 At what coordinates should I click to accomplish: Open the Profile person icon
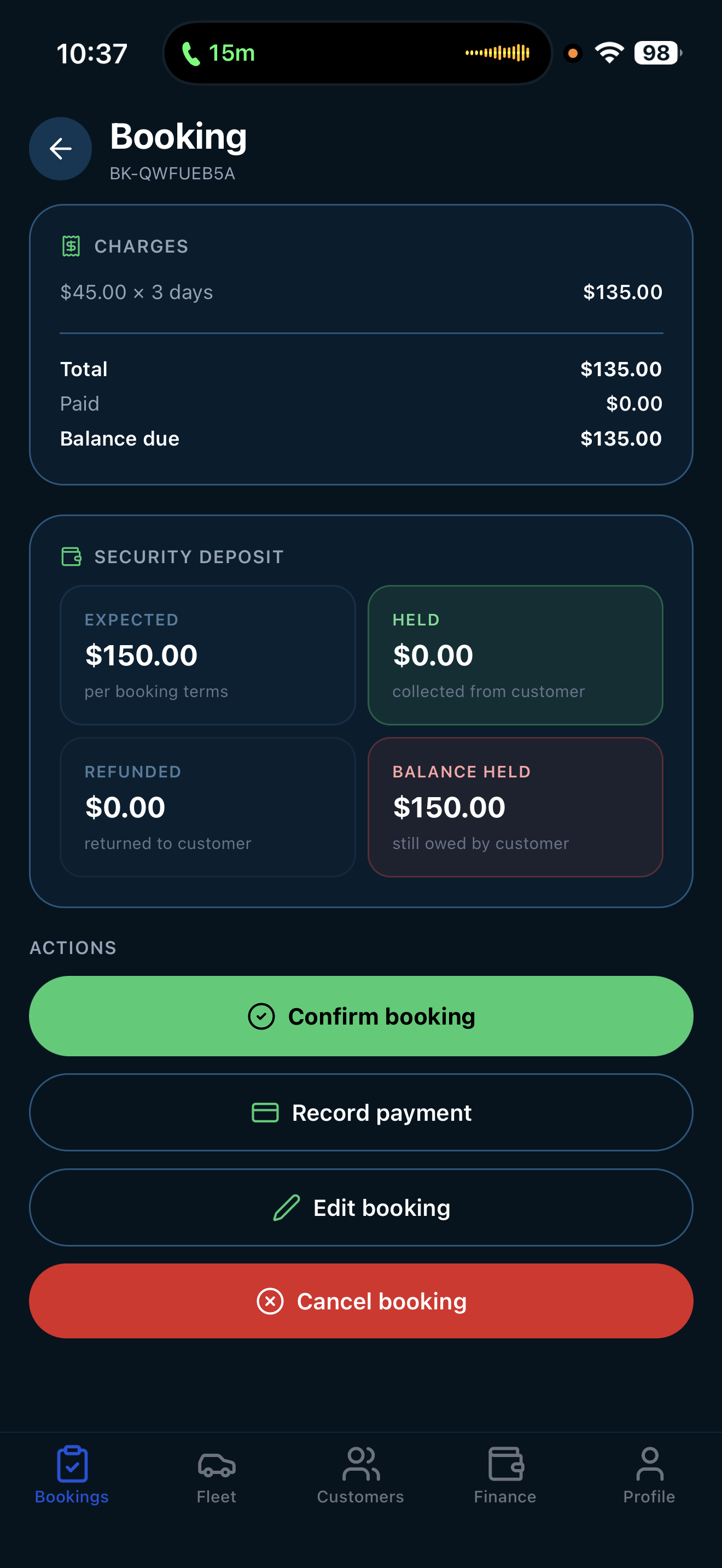[x=649, y=1464]
